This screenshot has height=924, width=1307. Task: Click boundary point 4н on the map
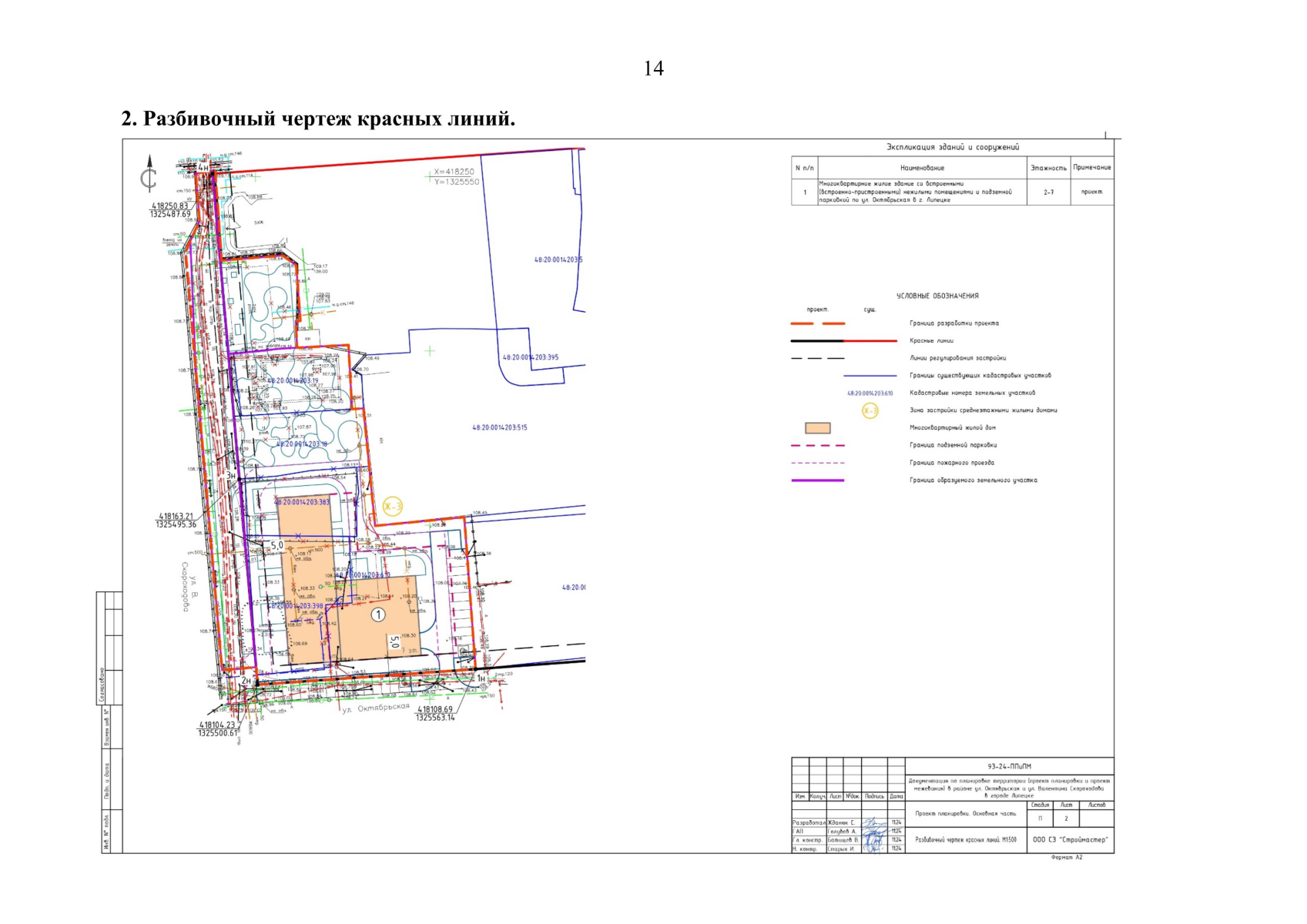pyautogui.click(x=203, y=167)
